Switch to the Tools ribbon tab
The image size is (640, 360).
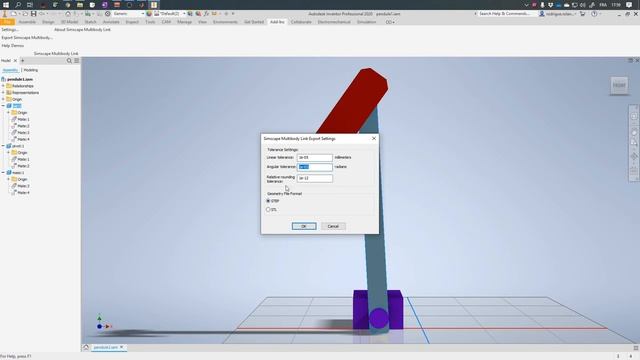pyautogui.click(x=150, y=22)
